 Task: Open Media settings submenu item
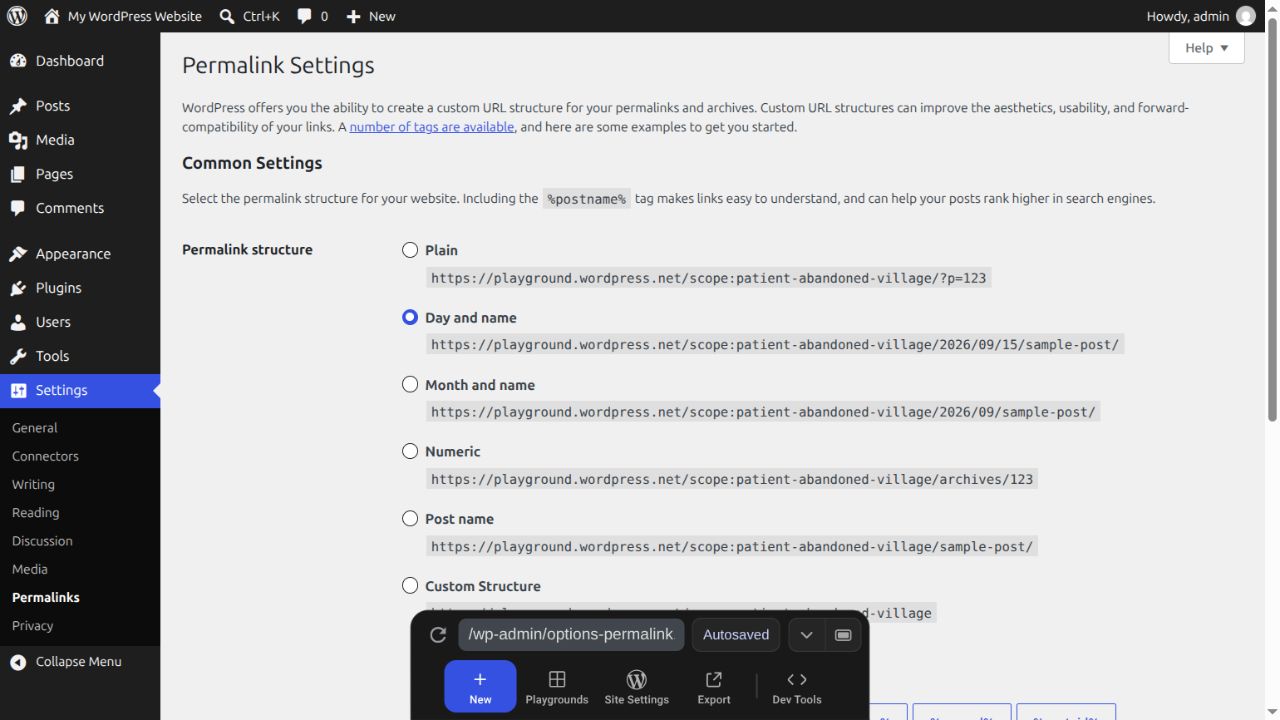[30, 569]
